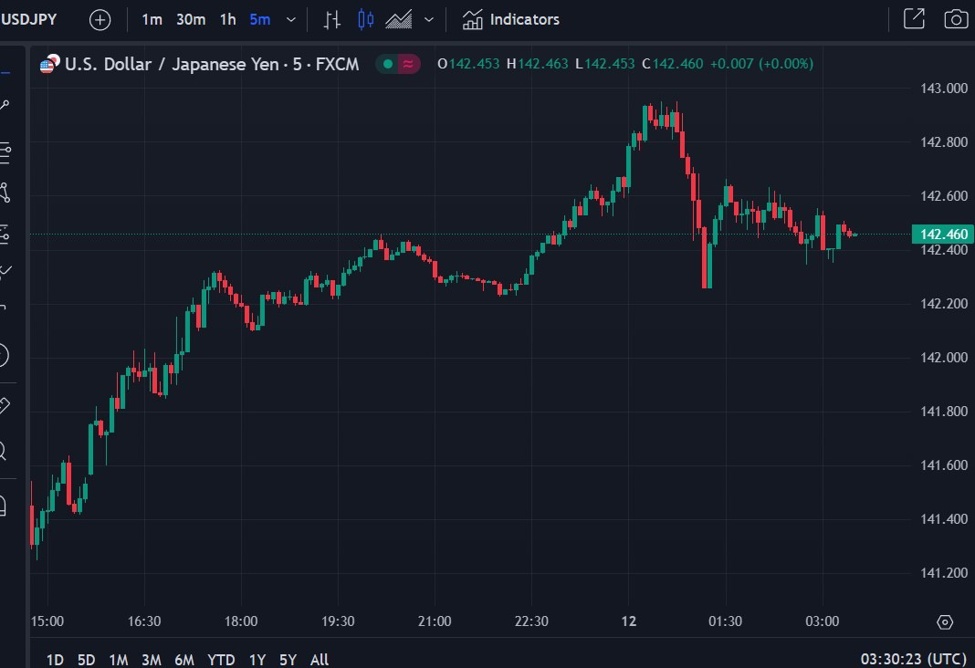This screenshot has height=668, width=975.
Task: Open the timeframe intervals dropdown chevron
Action: 291,19
